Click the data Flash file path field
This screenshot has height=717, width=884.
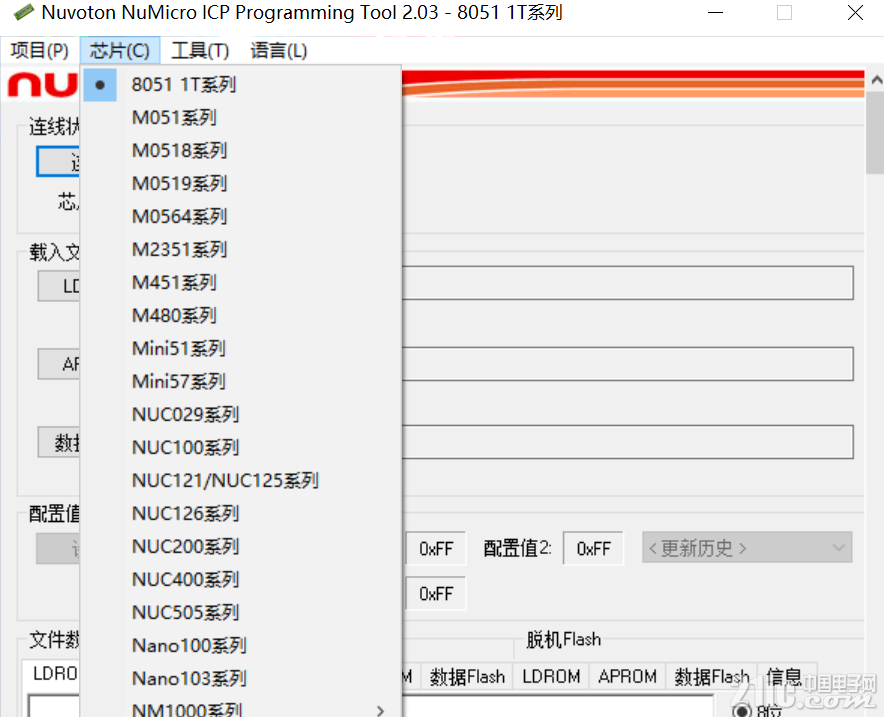click(627, 442)
